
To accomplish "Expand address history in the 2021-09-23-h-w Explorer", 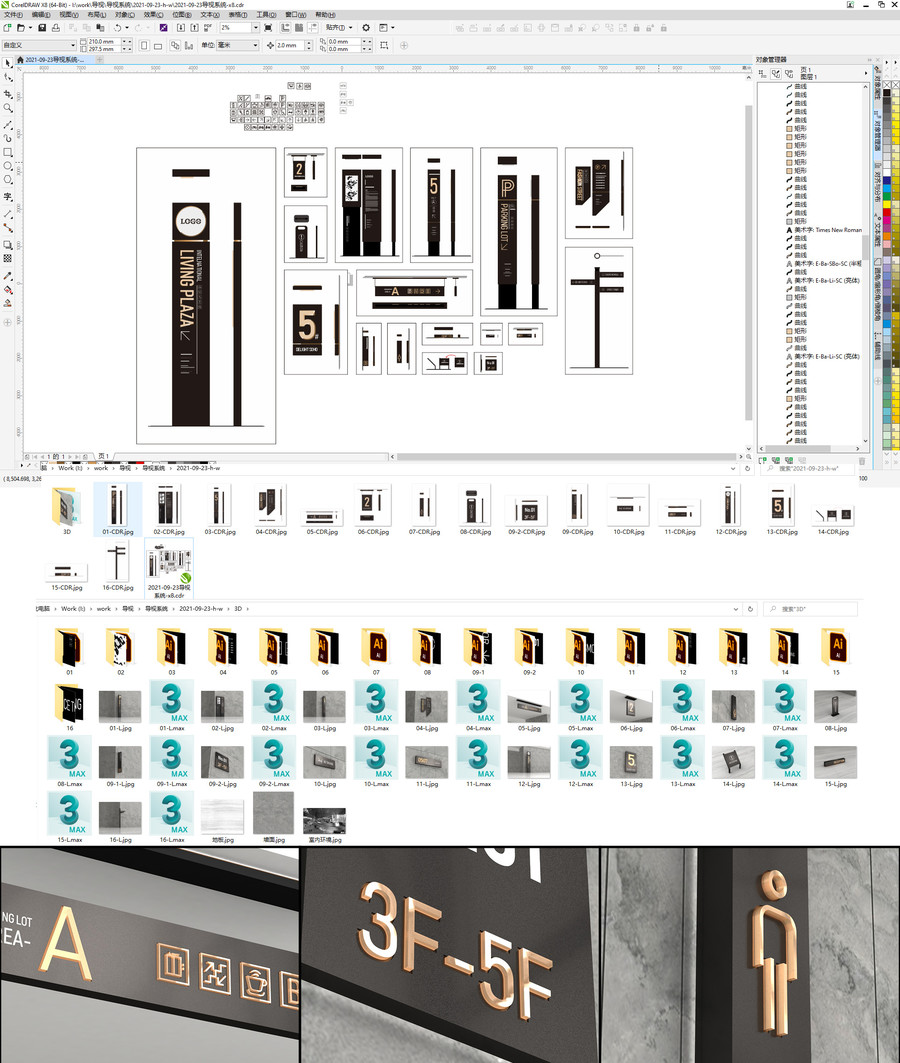I will (733, 468).
